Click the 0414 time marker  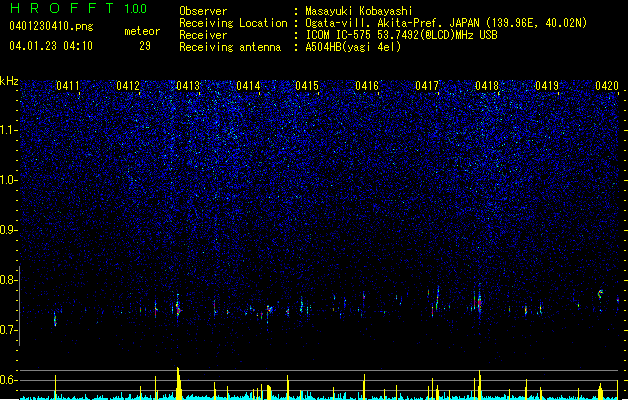(x=248, y=85)
